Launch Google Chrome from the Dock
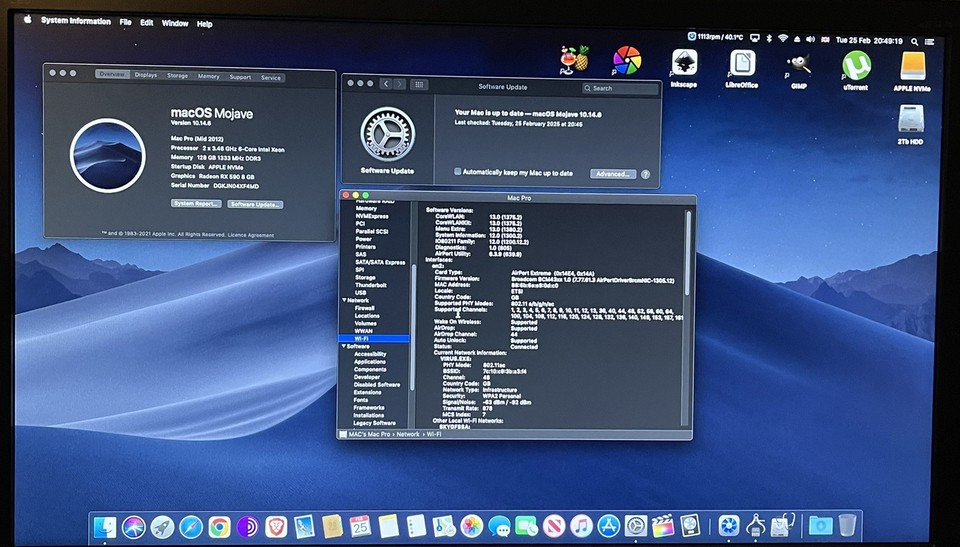 219,527
